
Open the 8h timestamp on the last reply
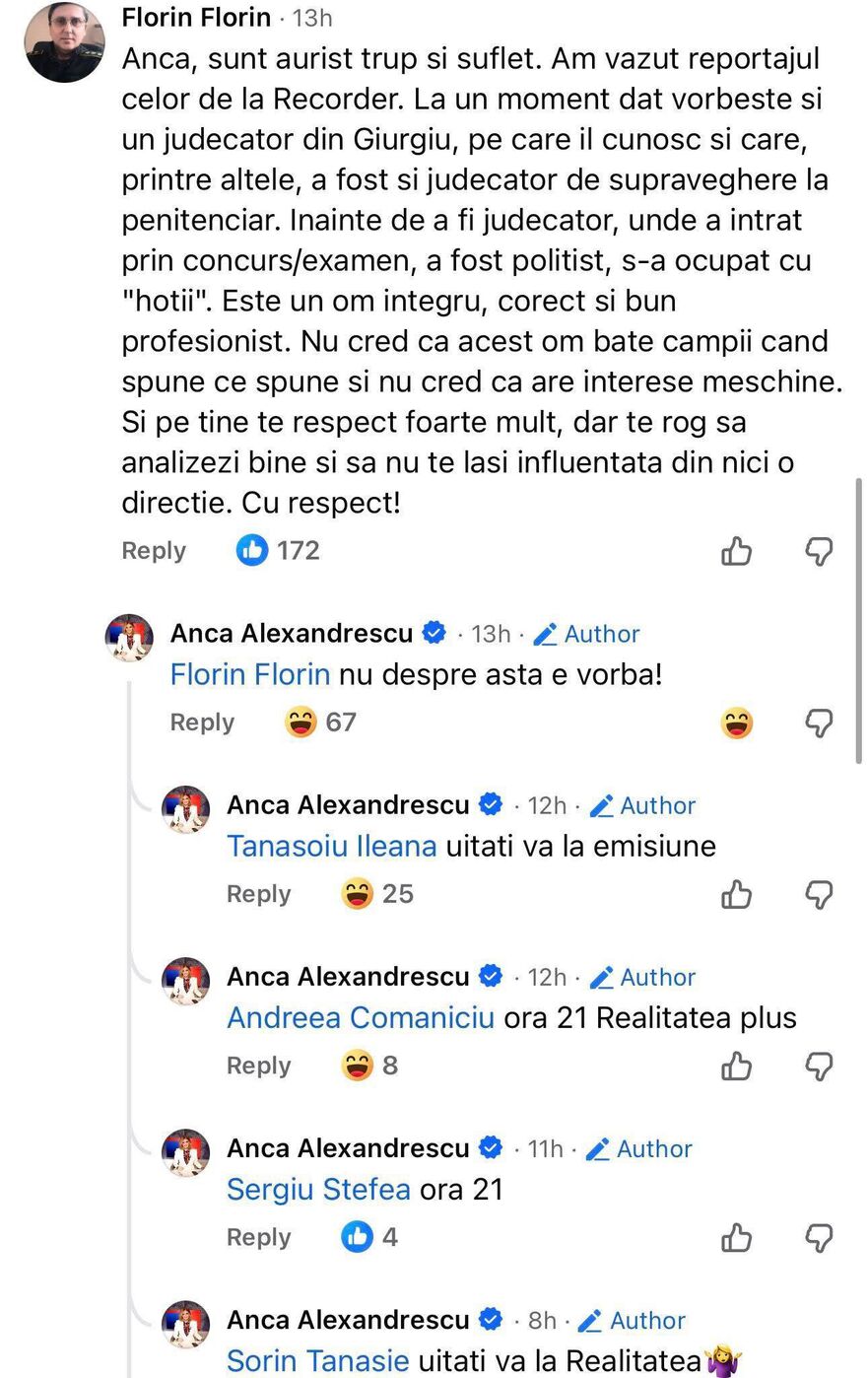[x=543, y=1320]
